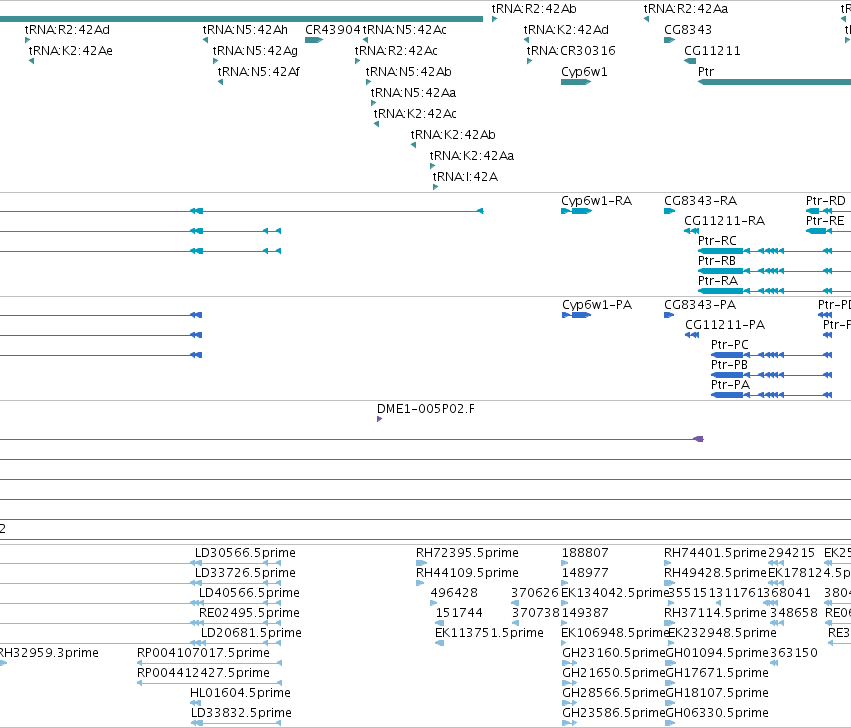Select the Ptr-RE transcript label
This screenshot has height=728, width=851.
pyautogui.click(x=825, y=221)
